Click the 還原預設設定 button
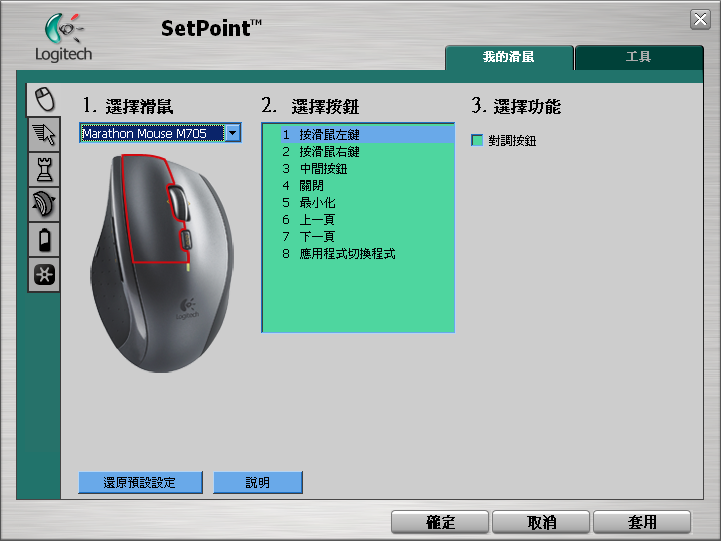Viewport: 721px width, 541px height. pos(140,483)
